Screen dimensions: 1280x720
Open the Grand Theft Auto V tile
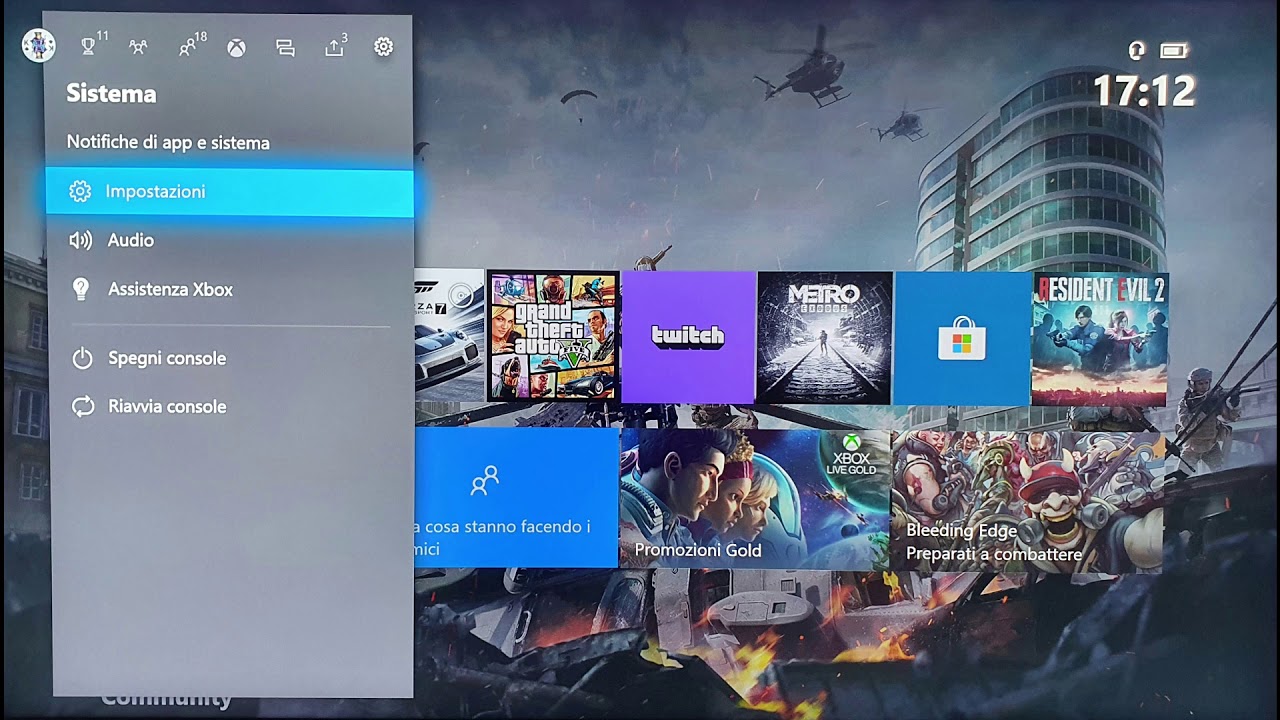[551, 337]
